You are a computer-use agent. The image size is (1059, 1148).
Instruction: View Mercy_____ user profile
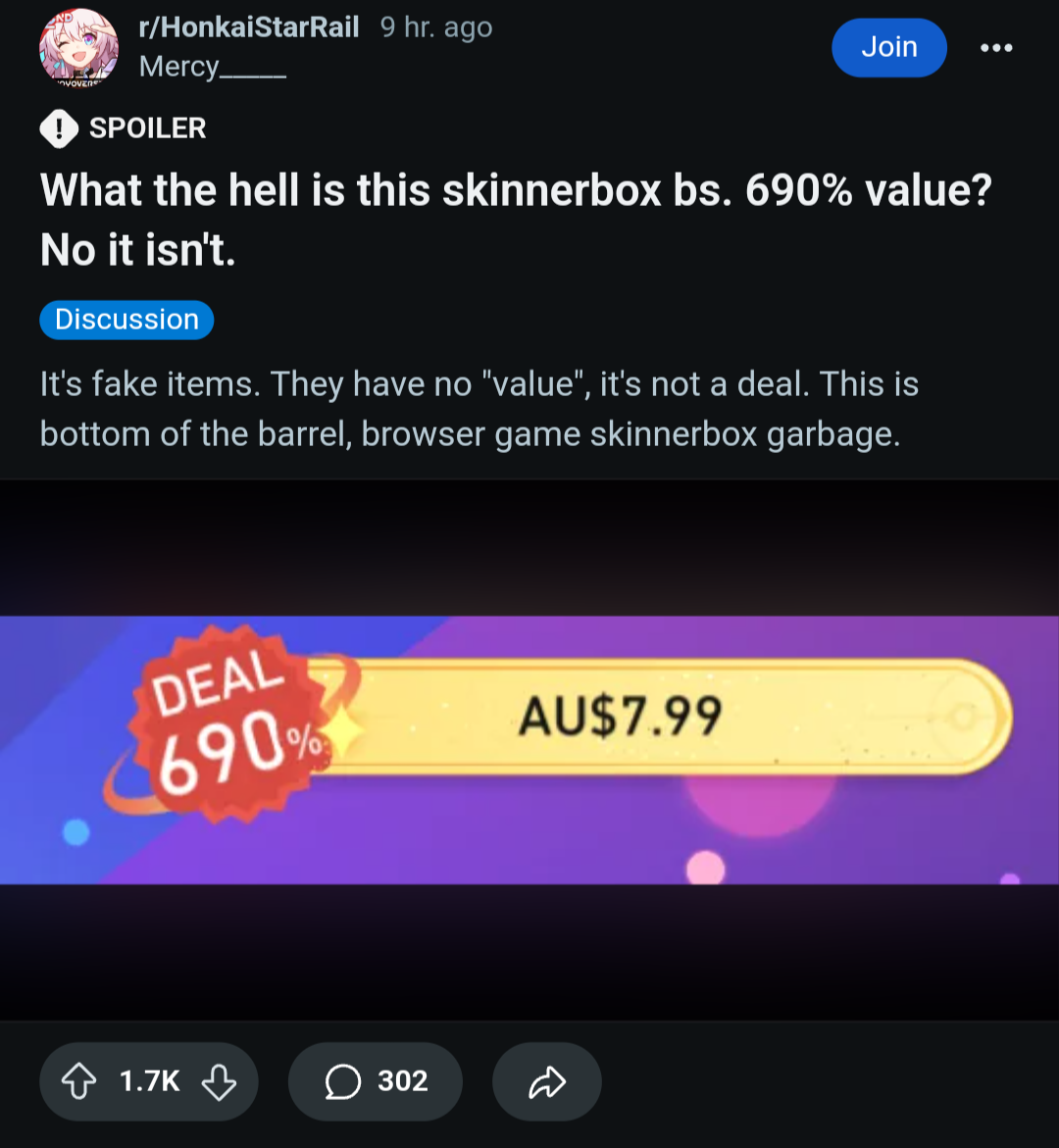tap(213, 67)
